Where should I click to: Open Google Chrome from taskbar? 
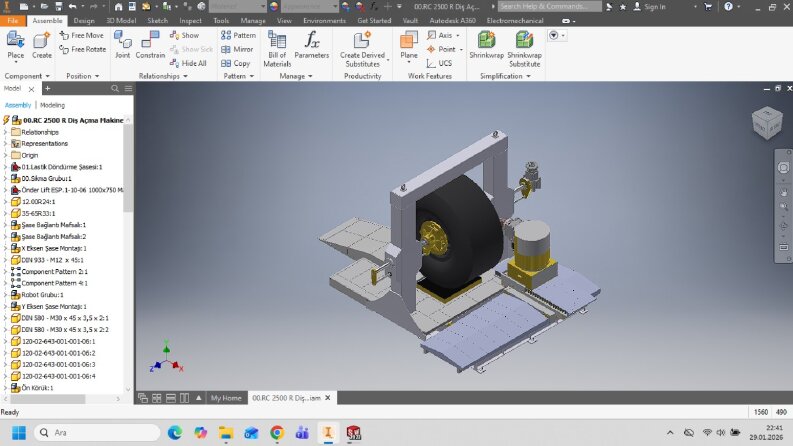point(277,433)
